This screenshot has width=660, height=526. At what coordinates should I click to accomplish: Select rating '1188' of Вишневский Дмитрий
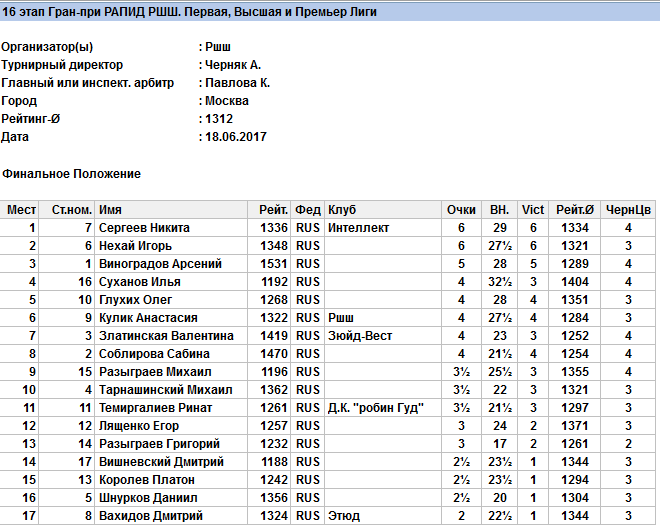(x=274, y=462)
